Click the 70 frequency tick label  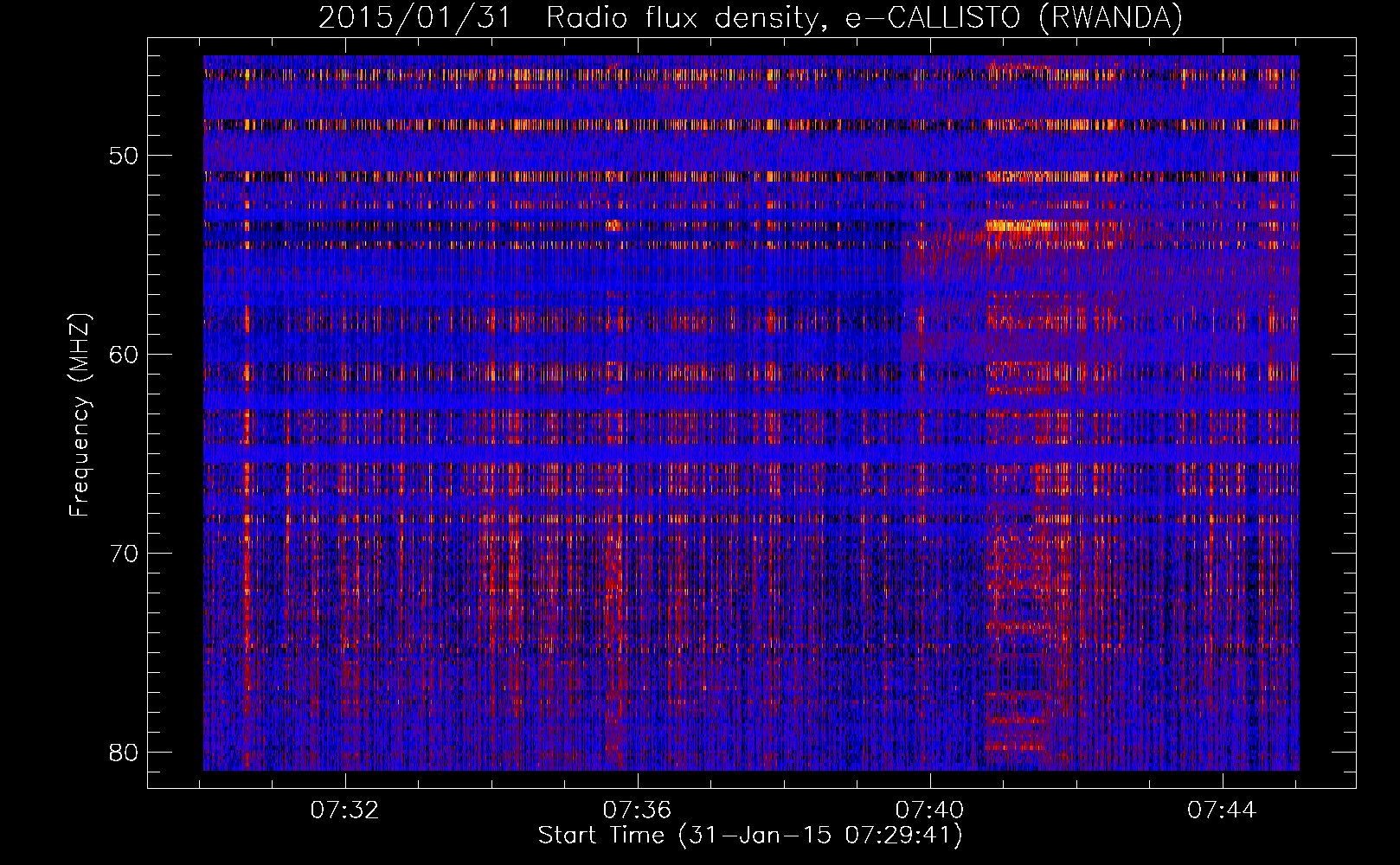tap(125, 554)
